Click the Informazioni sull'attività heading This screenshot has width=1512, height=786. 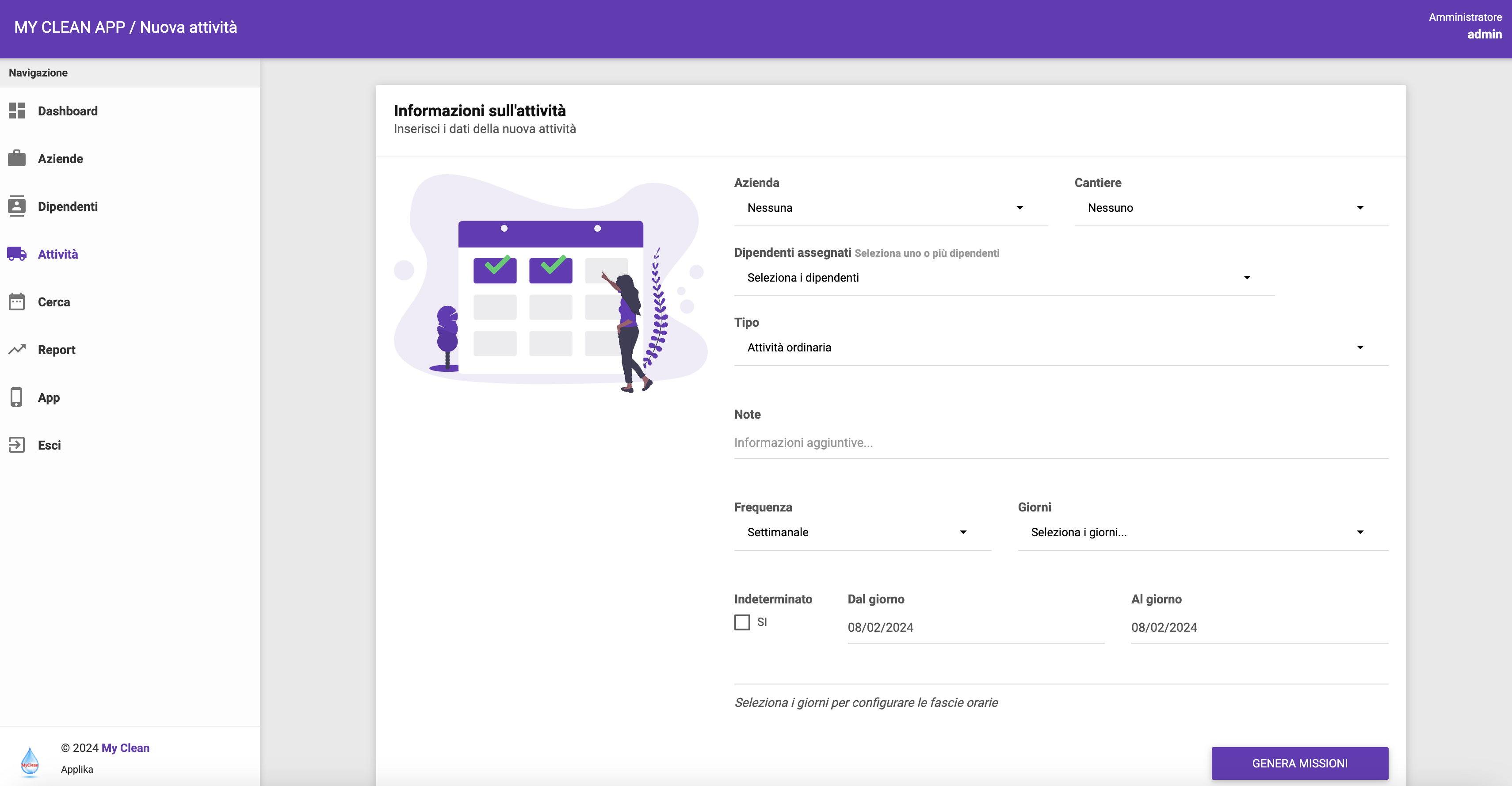480,111
